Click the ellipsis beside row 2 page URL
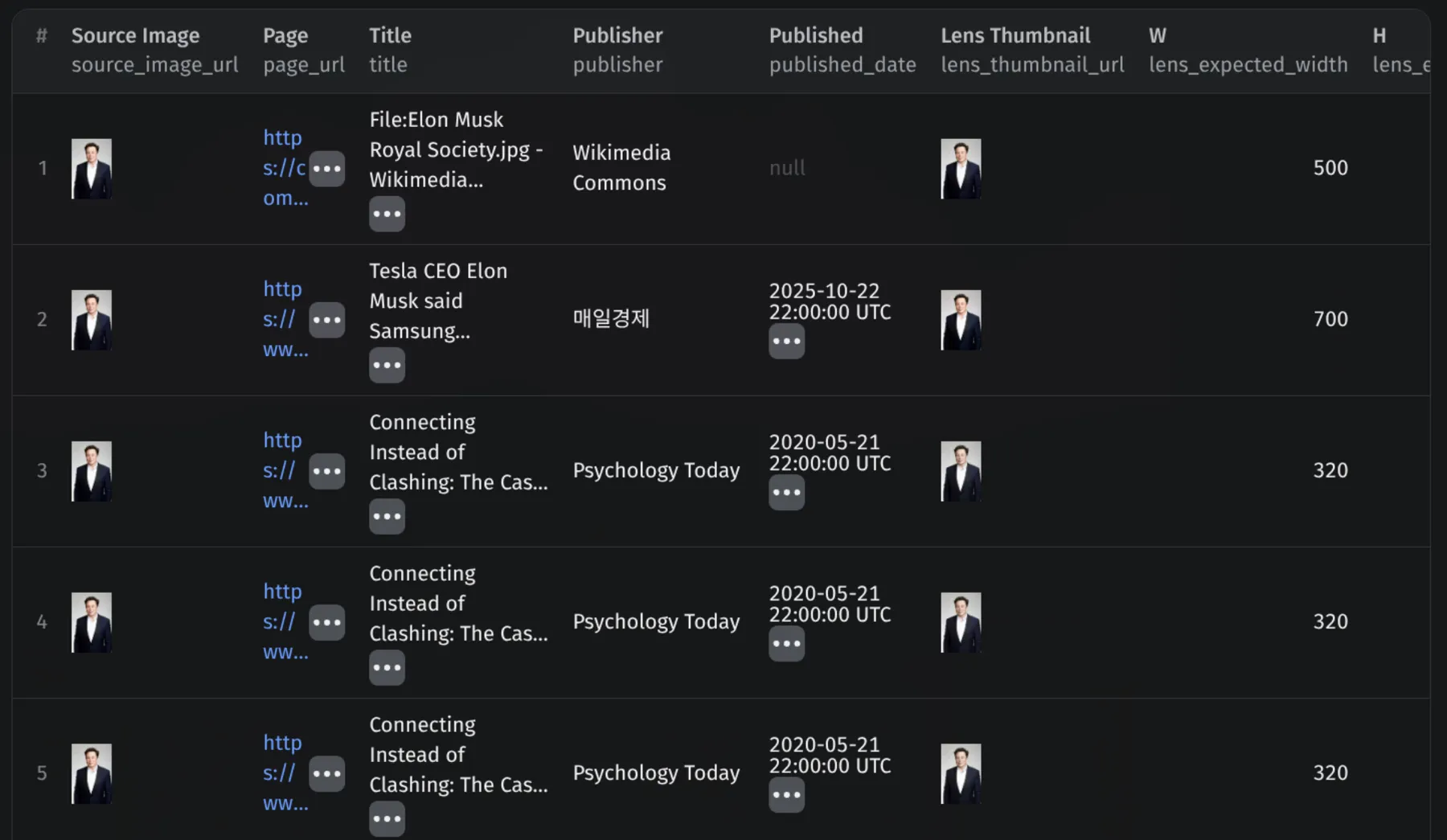The image size is (1447, 840). coord(327,320)
